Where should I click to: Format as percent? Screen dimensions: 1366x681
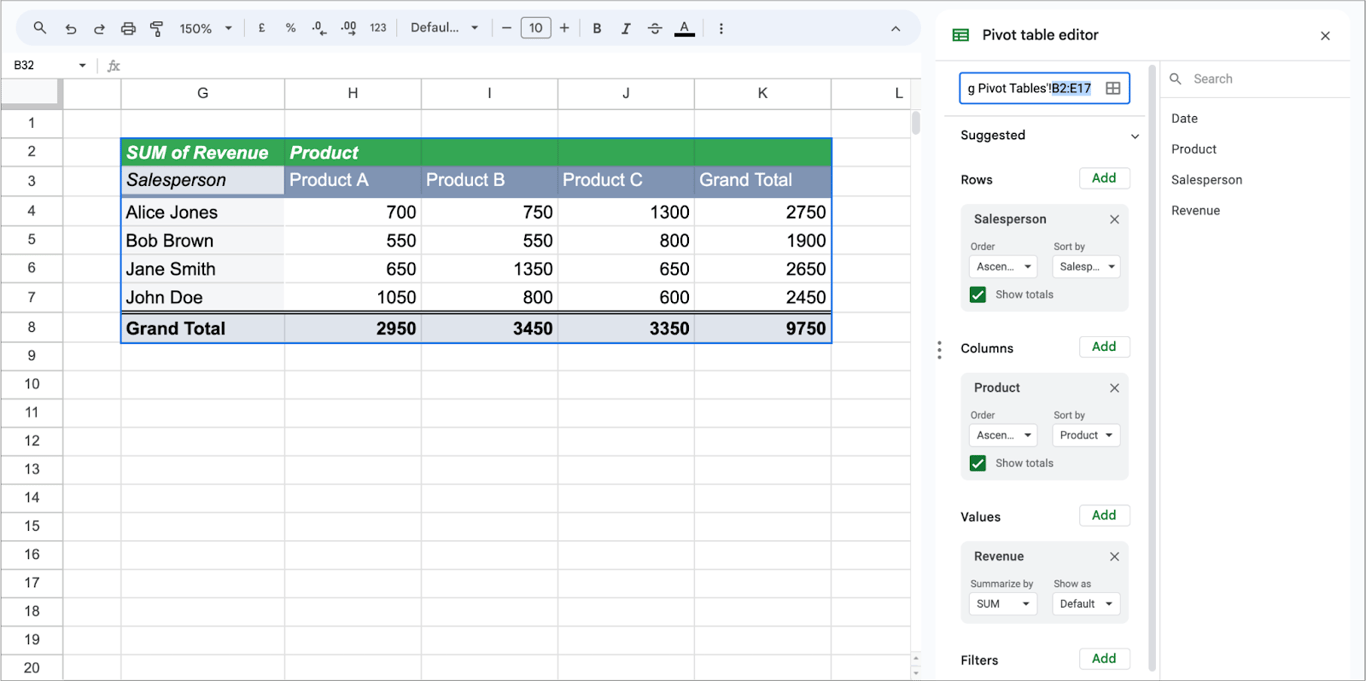click(x=291, y=28)
